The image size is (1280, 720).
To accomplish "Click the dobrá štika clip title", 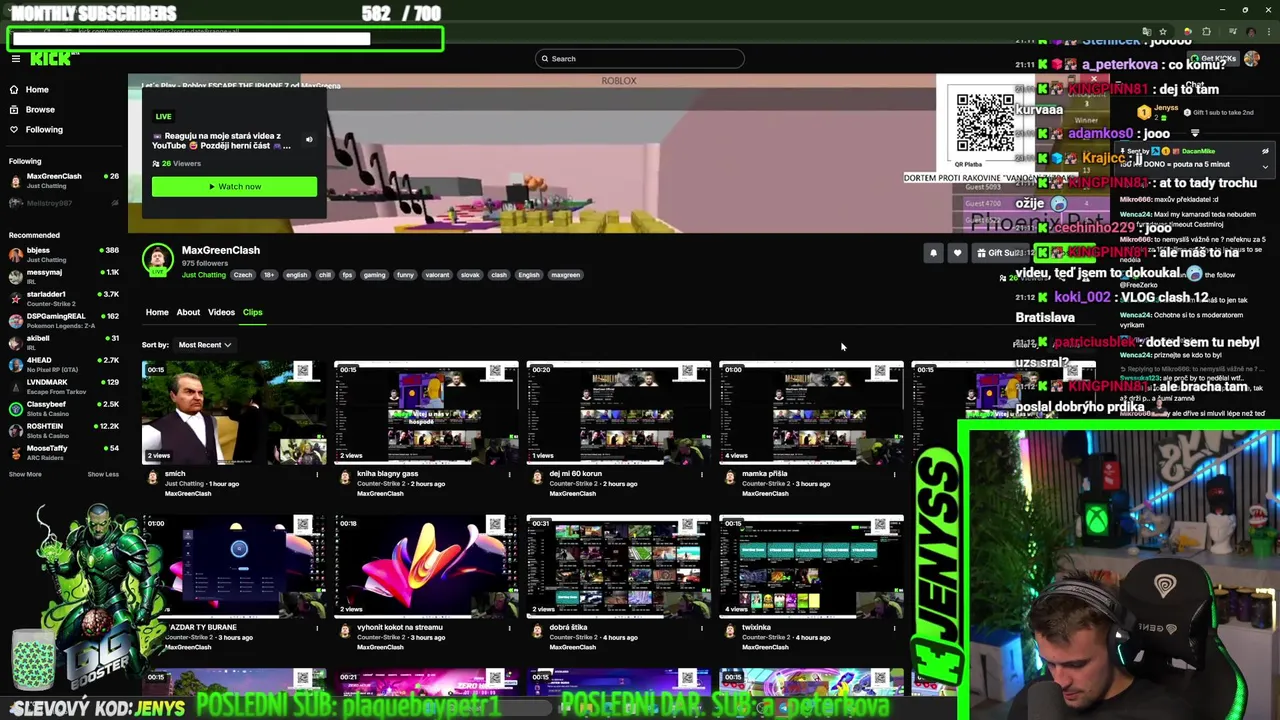I will (568, 628).
